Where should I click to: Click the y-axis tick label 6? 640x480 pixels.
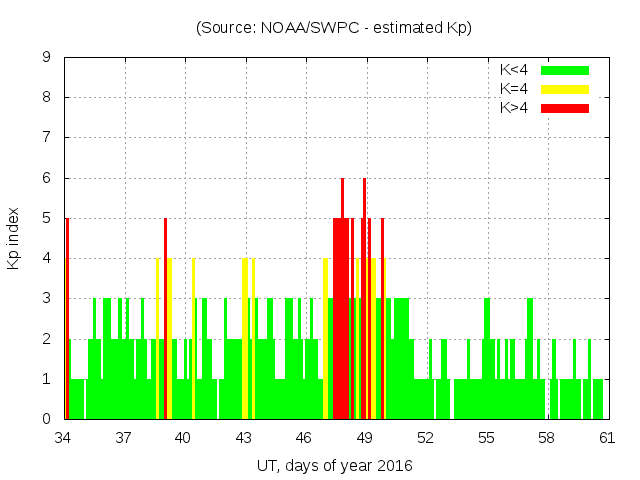coord(47,178)
